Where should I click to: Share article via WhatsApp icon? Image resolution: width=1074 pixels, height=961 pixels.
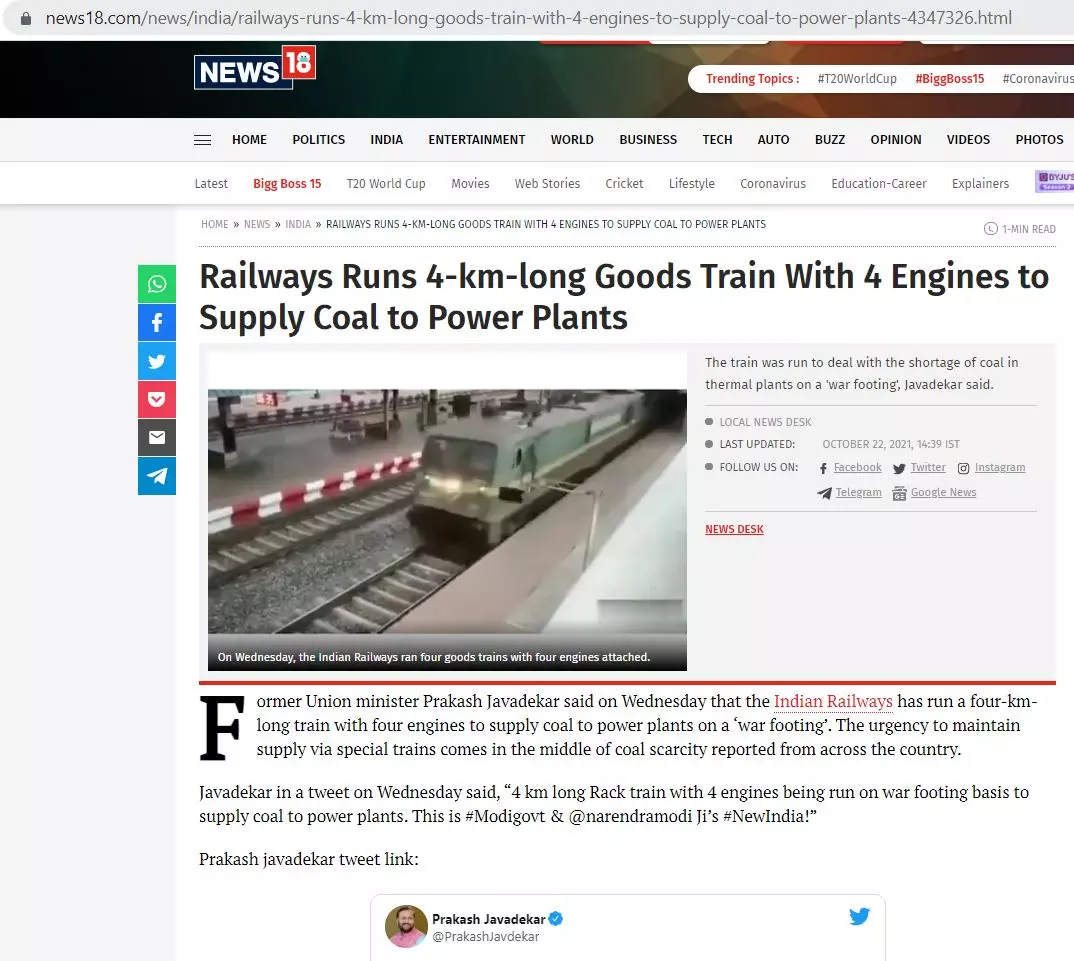click(x=157, y=284)
